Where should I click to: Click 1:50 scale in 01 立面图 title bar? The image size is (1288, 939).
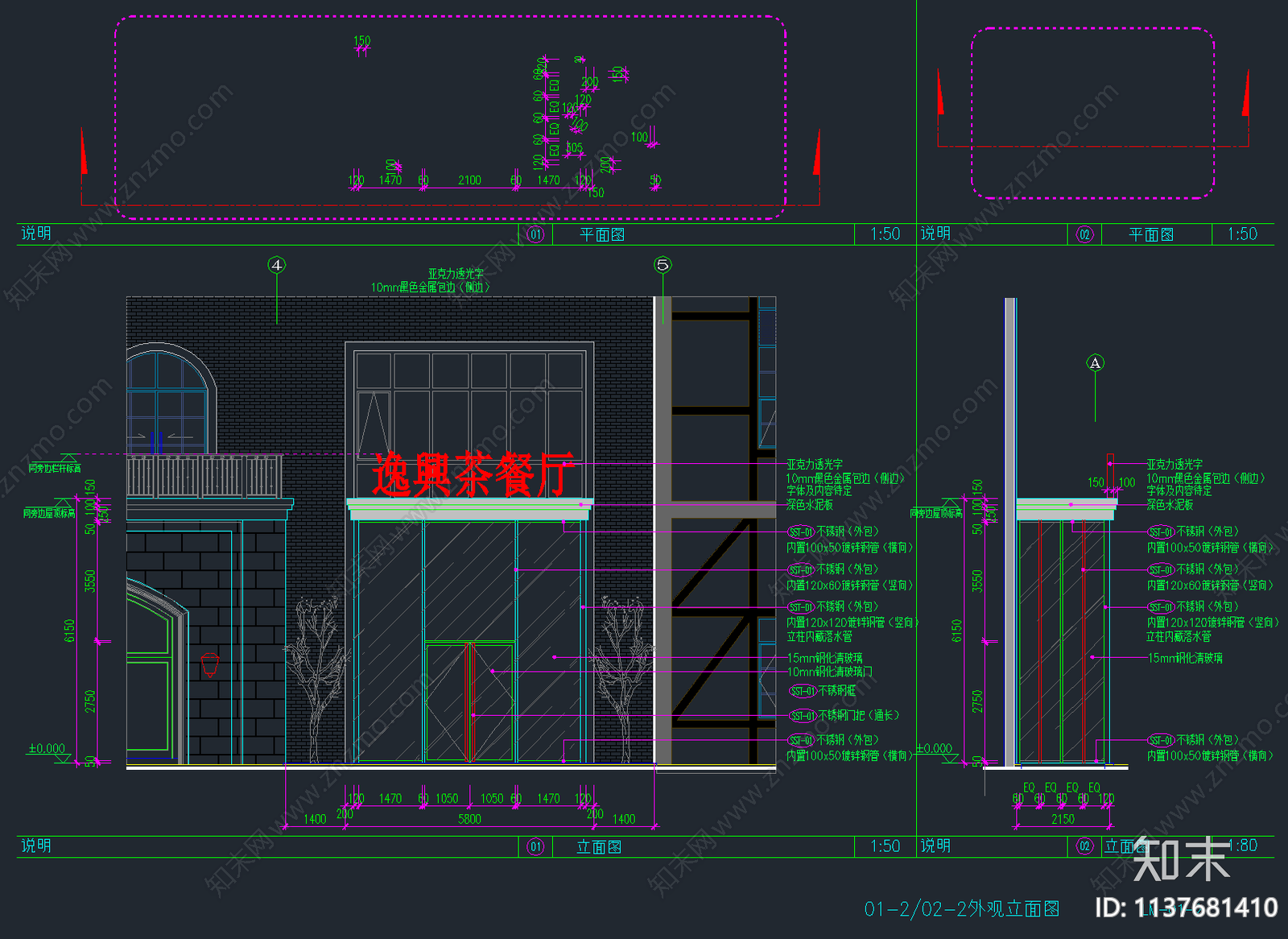tap(885, 846)
